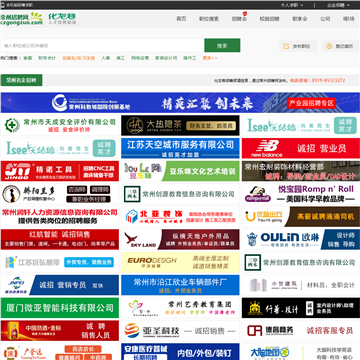360x360 pixels.
Task: Open 悦宝园 Romp n' Roll banner
Action: pos(301,194)
